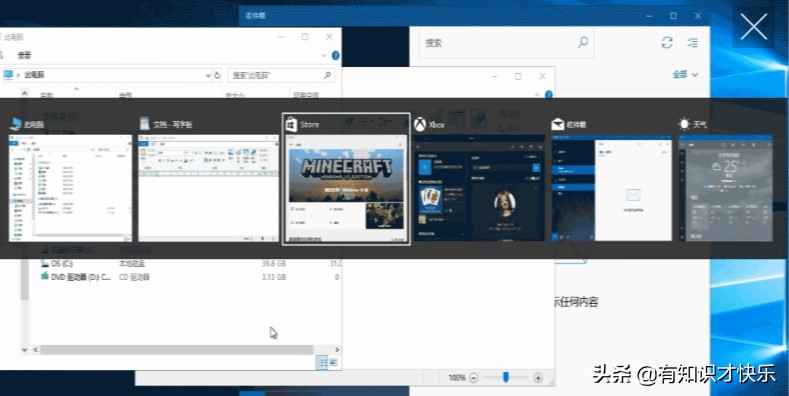Image resolution: width=789 pixels, height=396 pixels.
Task: Open the address bar history dropdown
Action: pyautogui.click(x=208, y=75)
